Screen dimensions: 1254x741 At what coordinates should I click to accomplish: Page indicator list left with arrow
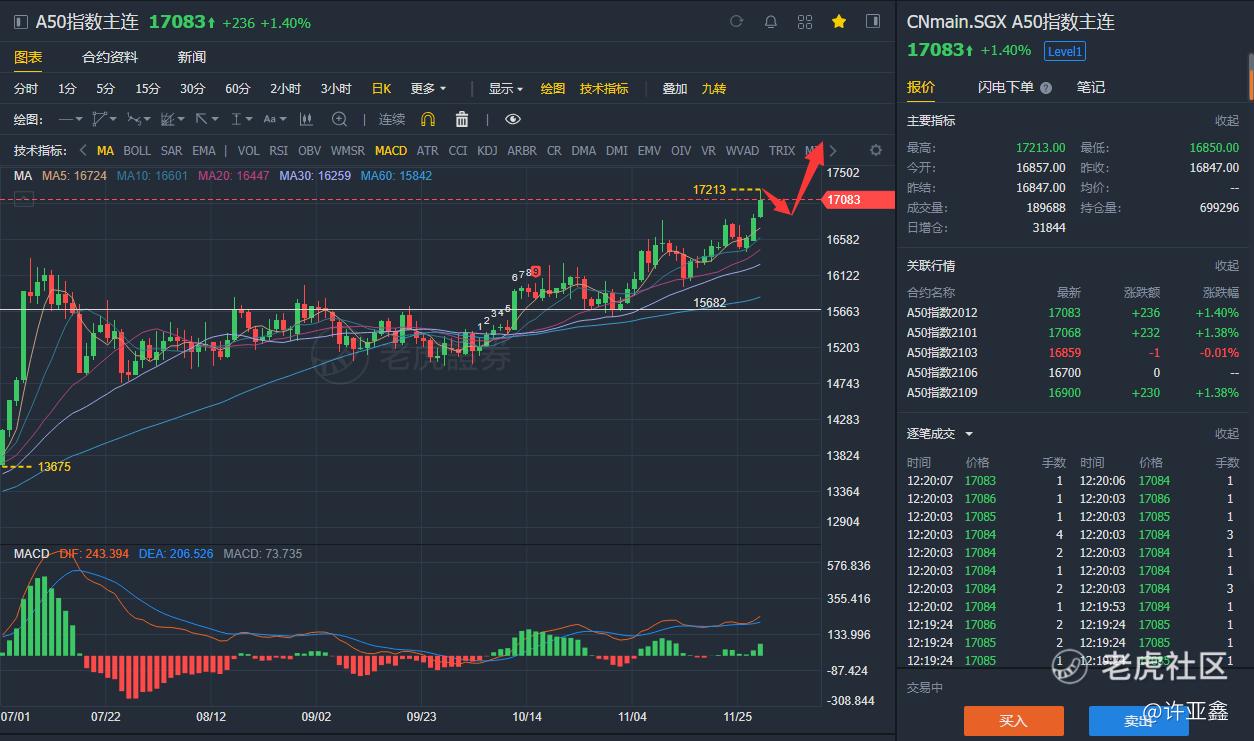pyautogui.click(x=83, y=151)
